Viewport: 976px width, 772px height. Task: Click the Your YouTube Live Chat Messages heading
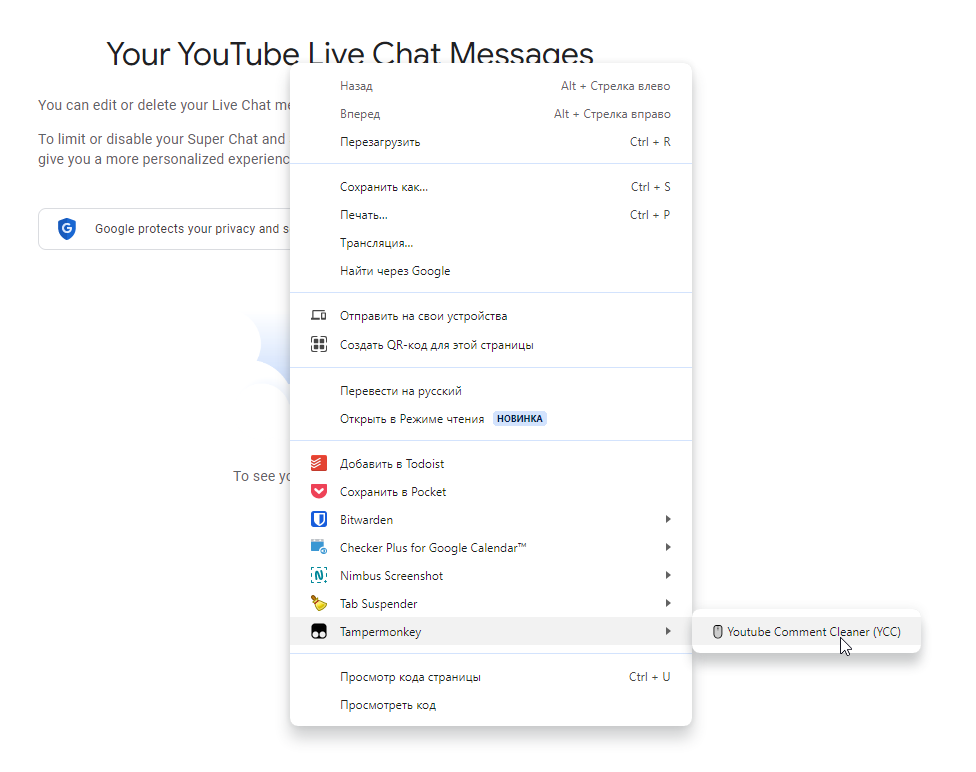[350, 53]
